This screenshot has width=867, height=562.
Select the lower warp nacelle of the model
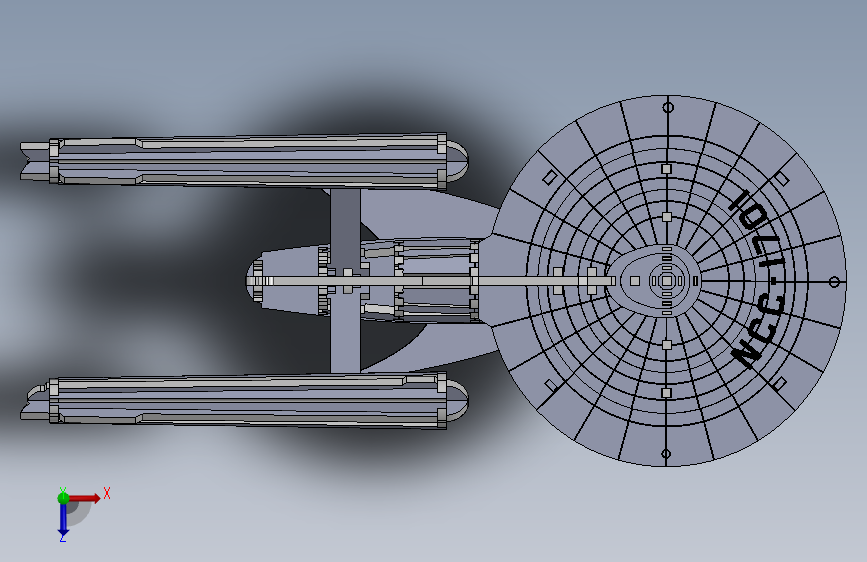click(x=244, y=400)
